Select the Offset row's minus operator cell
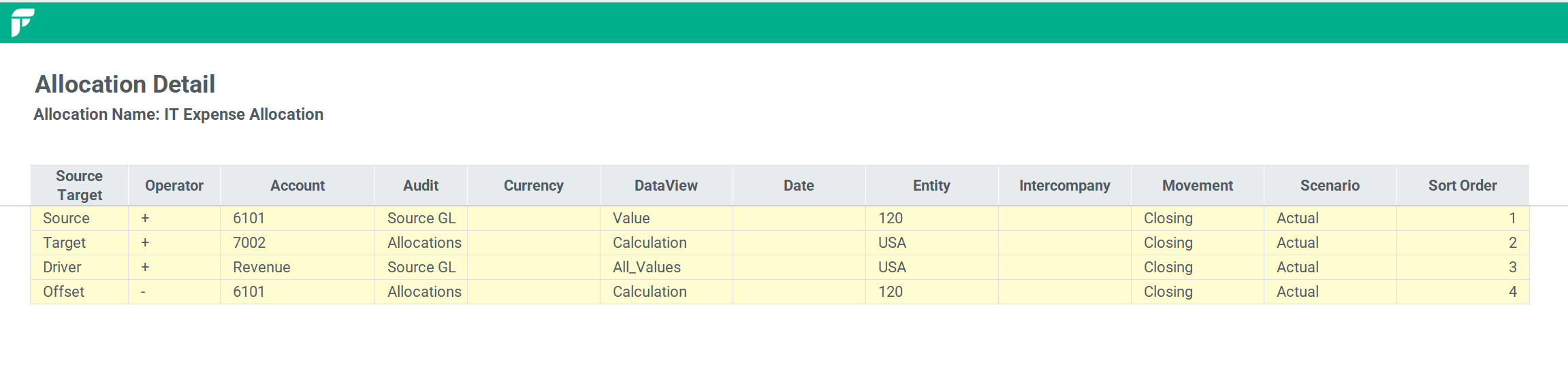The height and width of the screenshot is (369, 1568). coord(174,292)
